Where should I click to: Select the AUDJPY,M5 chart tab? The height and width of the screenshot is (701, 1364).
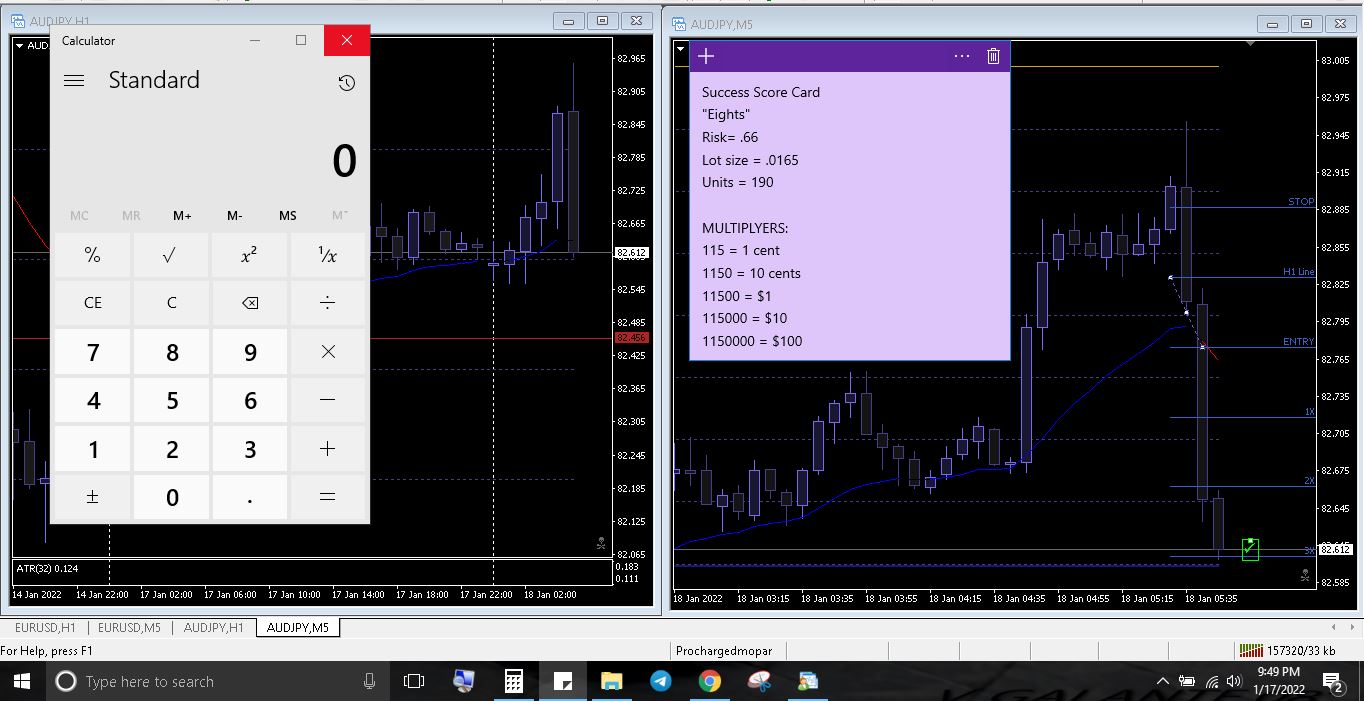298,628
